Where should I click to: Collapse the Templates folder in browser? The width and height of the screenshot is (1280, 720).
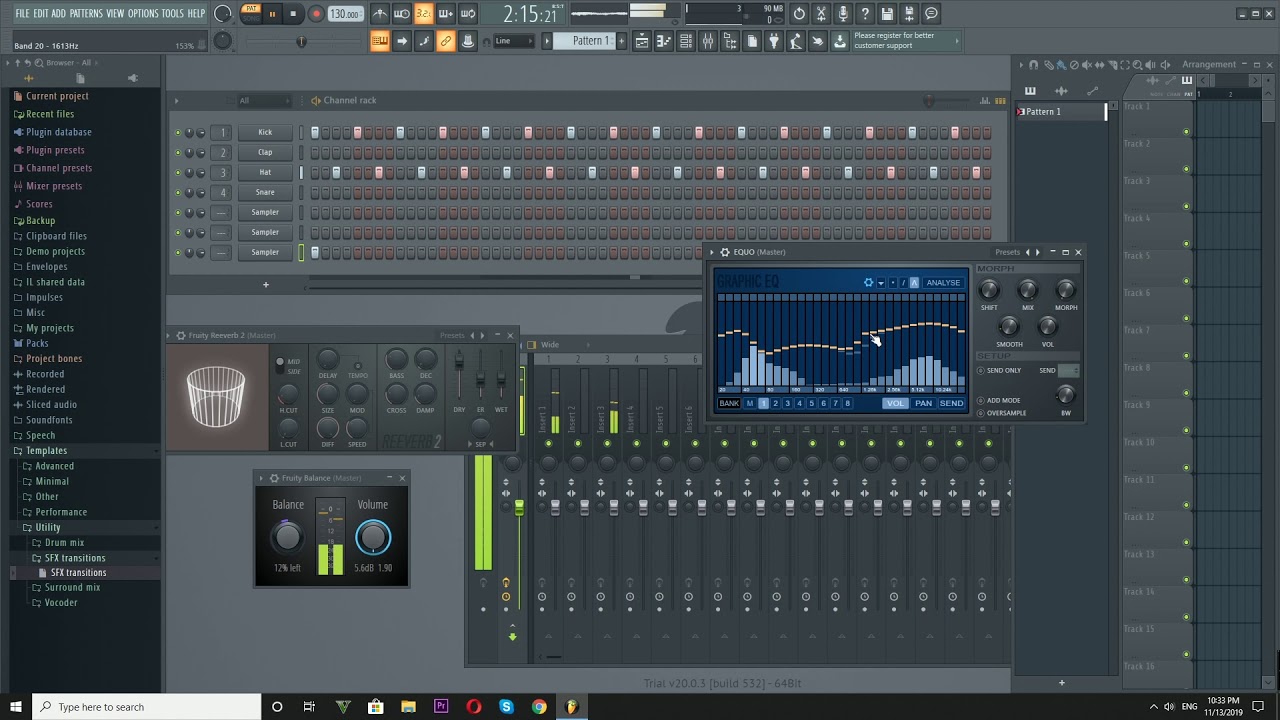click(46, 451)
